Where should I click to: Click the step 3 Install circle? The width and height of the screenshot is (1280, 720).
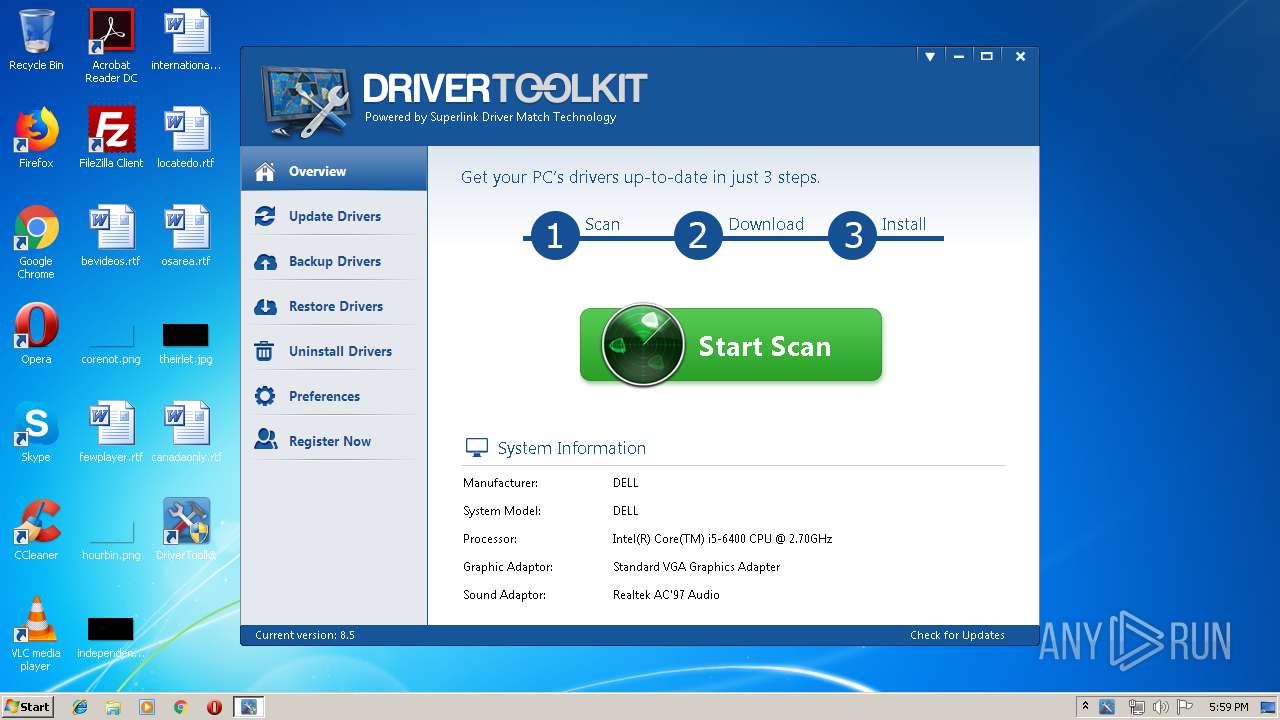click(x=853, y=236)
